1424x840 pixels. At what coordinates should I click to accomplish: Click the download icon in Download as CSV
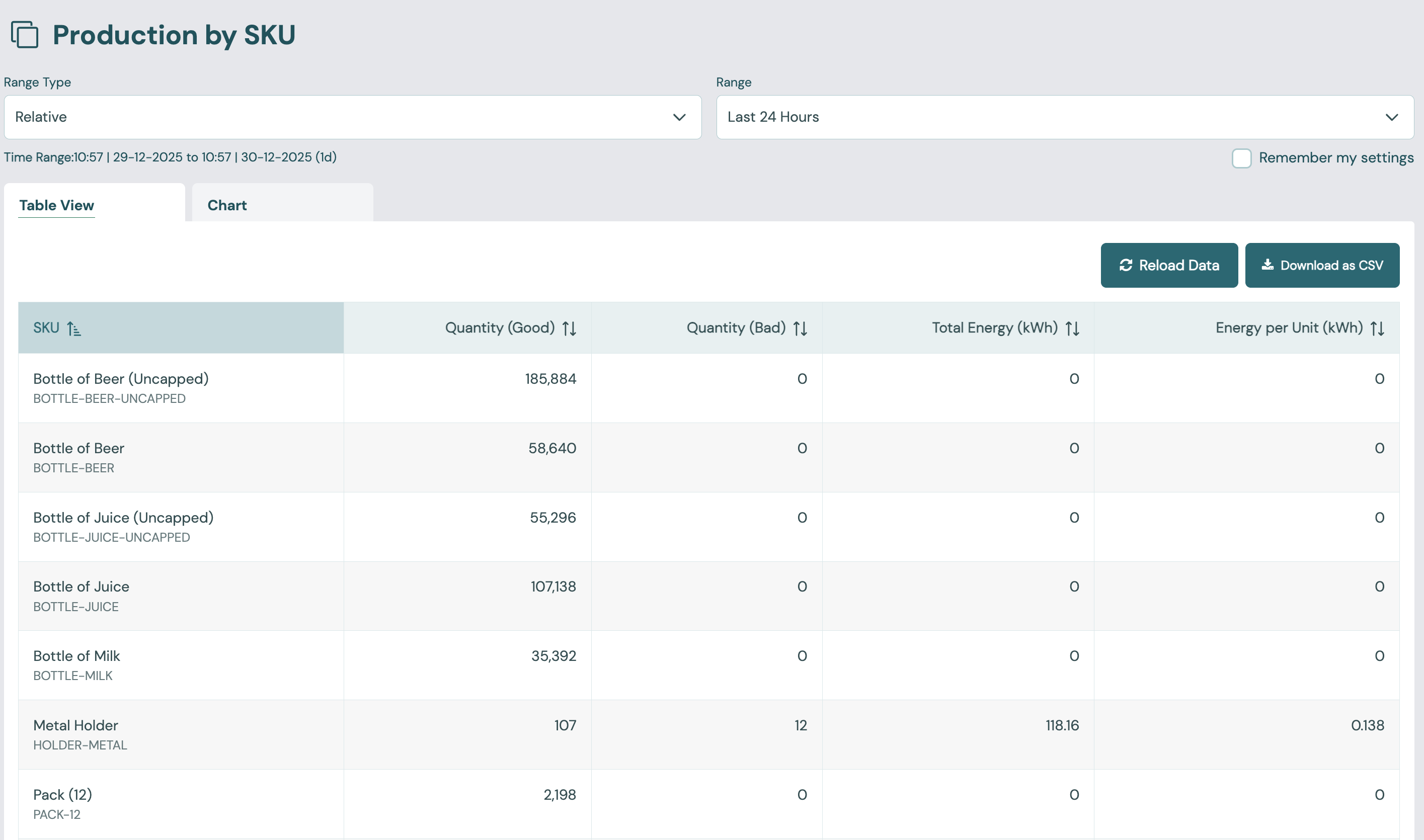click(1268, 265)
